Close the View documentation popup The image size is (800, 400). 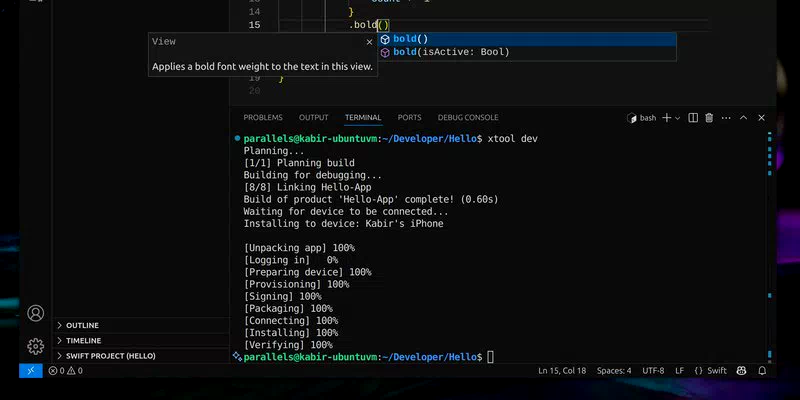(369, 42)
